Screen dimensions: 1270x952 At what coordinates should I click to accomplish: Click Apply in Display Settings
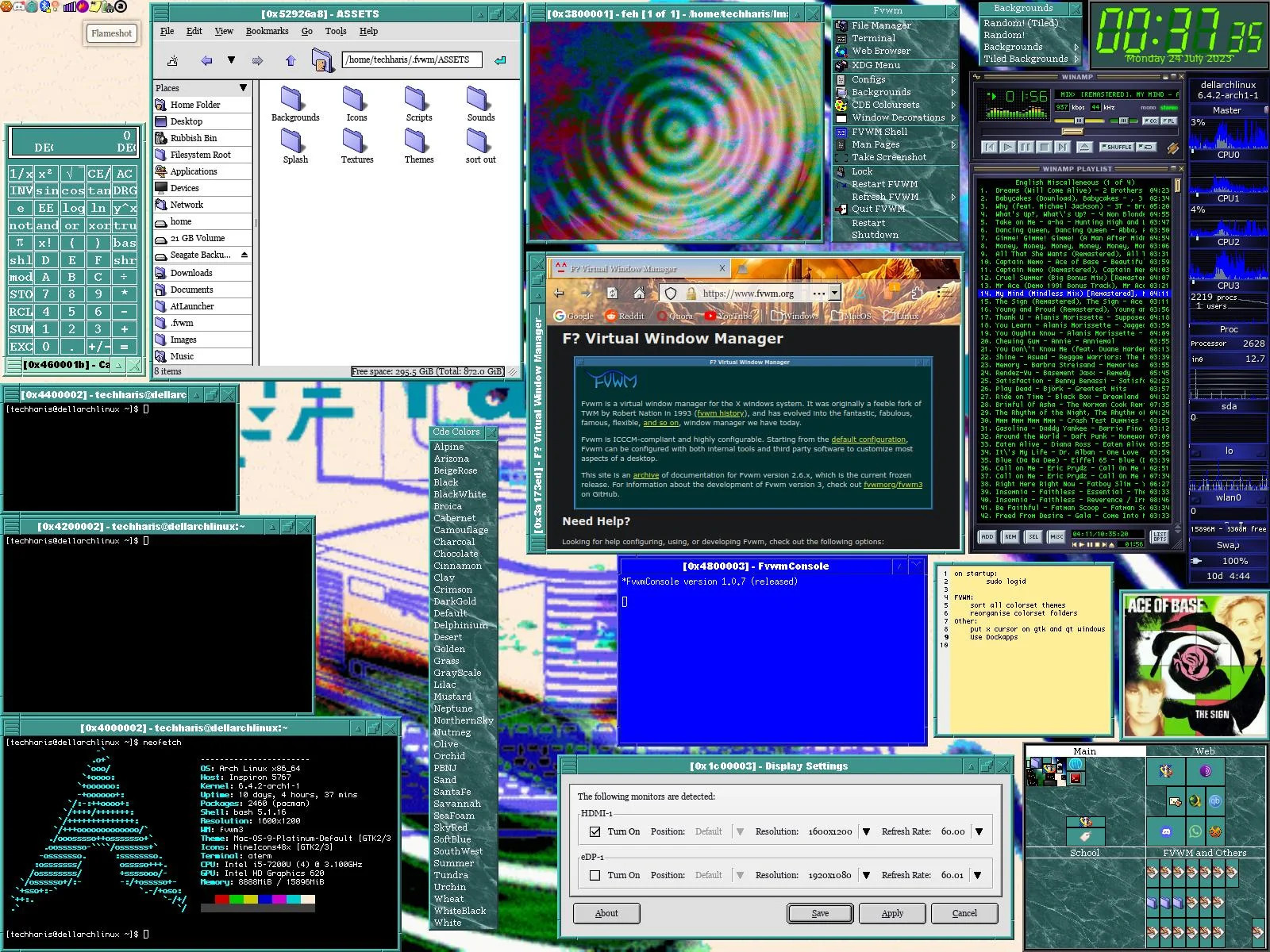click(x=892, y=913)
